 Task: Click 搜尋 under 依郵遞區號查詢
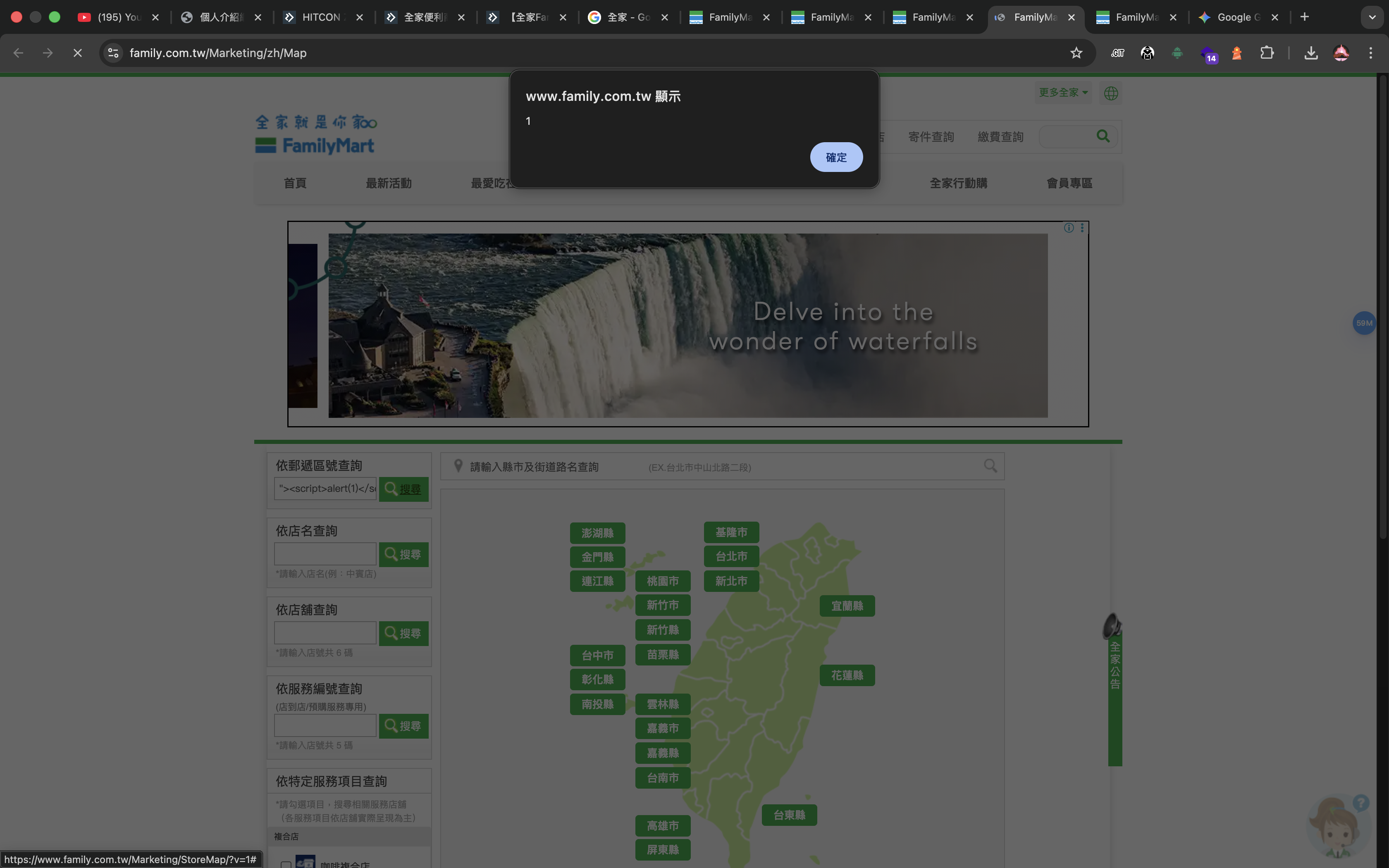coord(403,489)
